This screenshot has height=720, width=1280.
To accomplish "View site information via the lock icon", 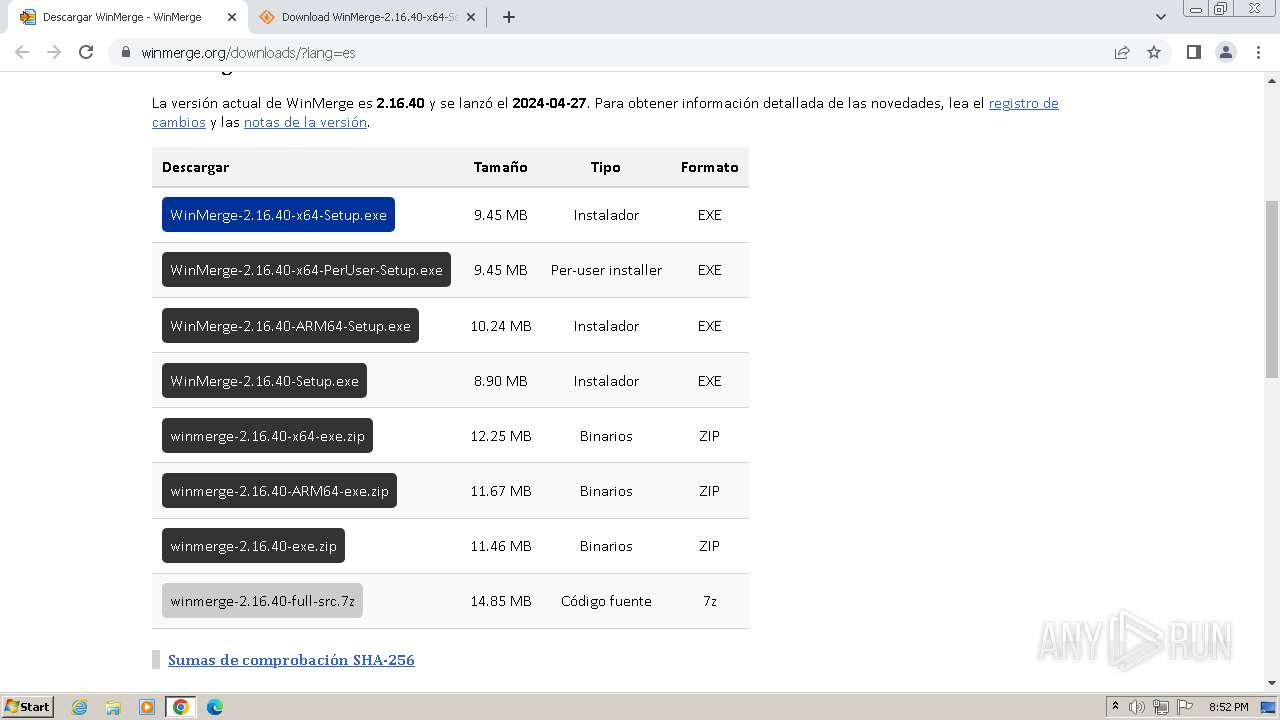I will [x=125, y=52].
